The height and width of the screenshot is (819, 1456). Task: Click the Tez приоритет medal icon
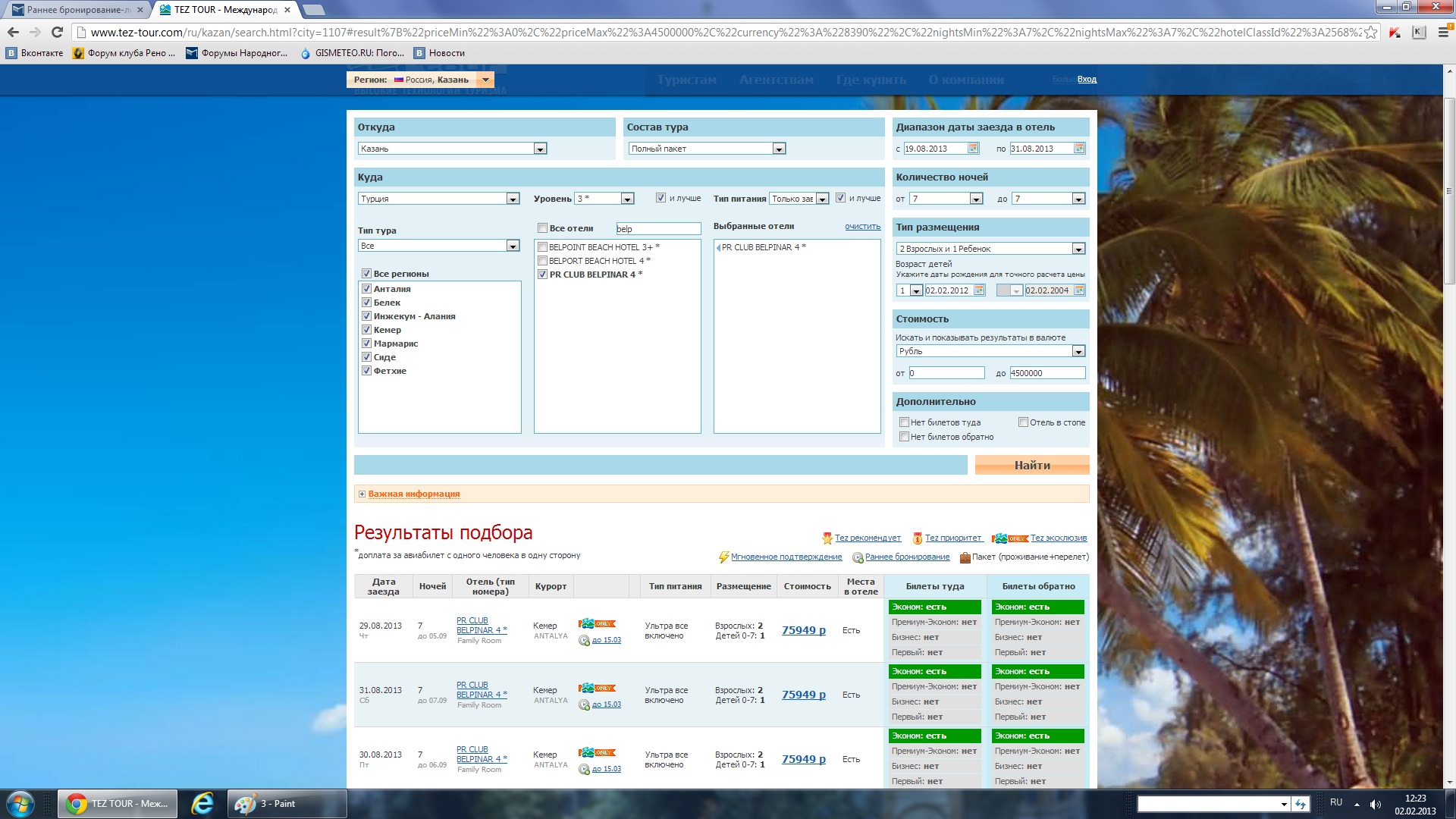click(918, 538)
